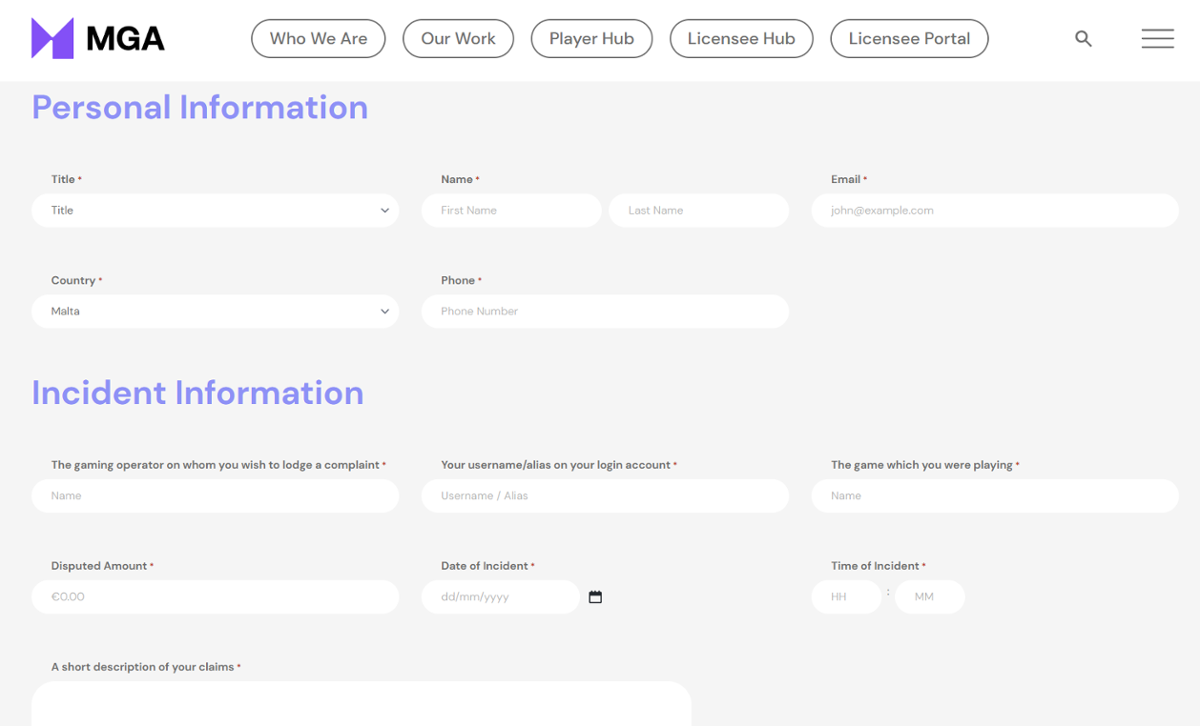1200x726 pixels.
Task: Click the First Name input field
Action: click(511, 210)
